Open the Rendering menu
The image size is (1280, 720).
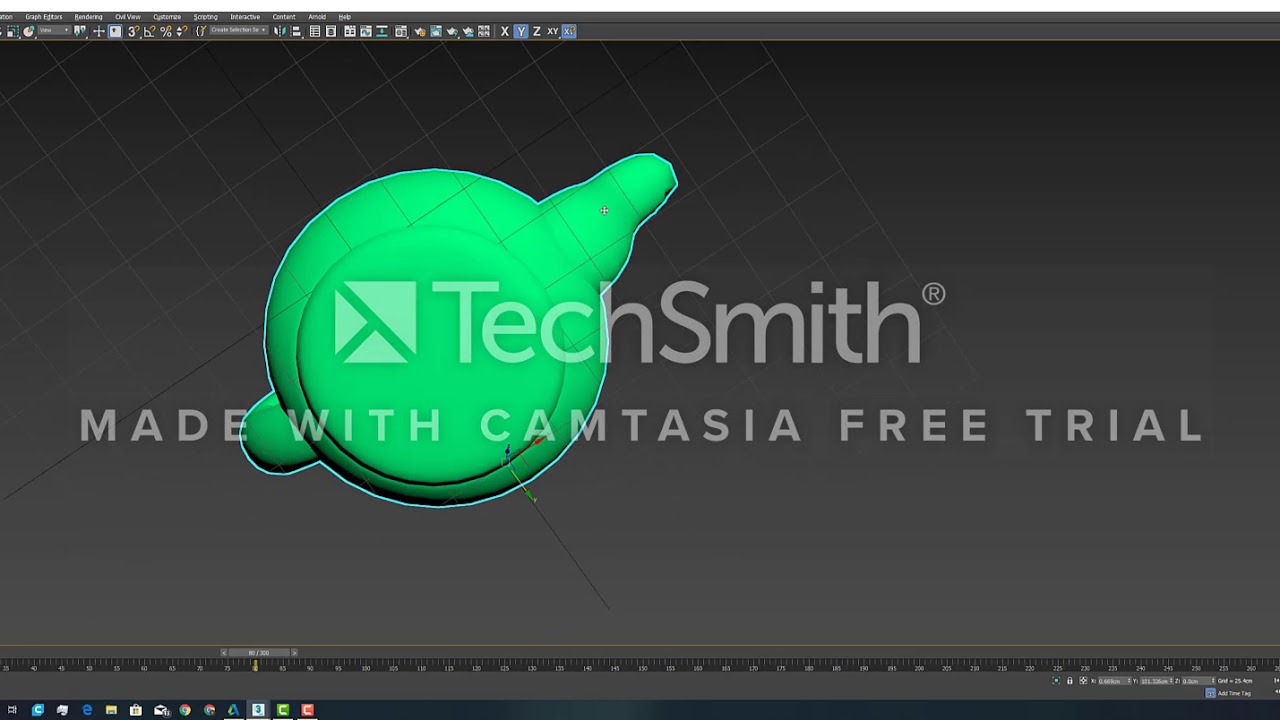click(x=88, y=17)
